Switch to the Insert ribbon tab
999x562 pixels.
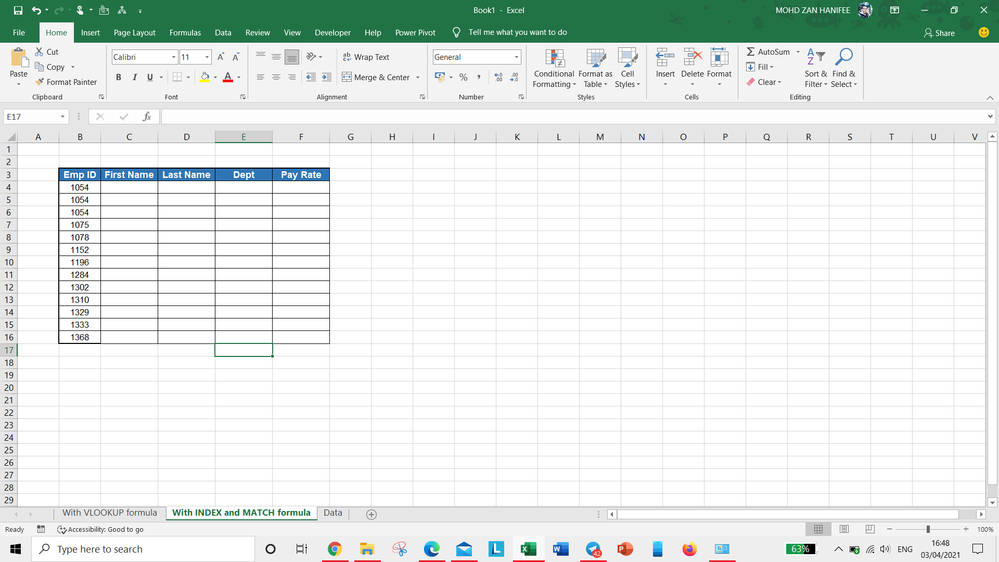point(90,32)
